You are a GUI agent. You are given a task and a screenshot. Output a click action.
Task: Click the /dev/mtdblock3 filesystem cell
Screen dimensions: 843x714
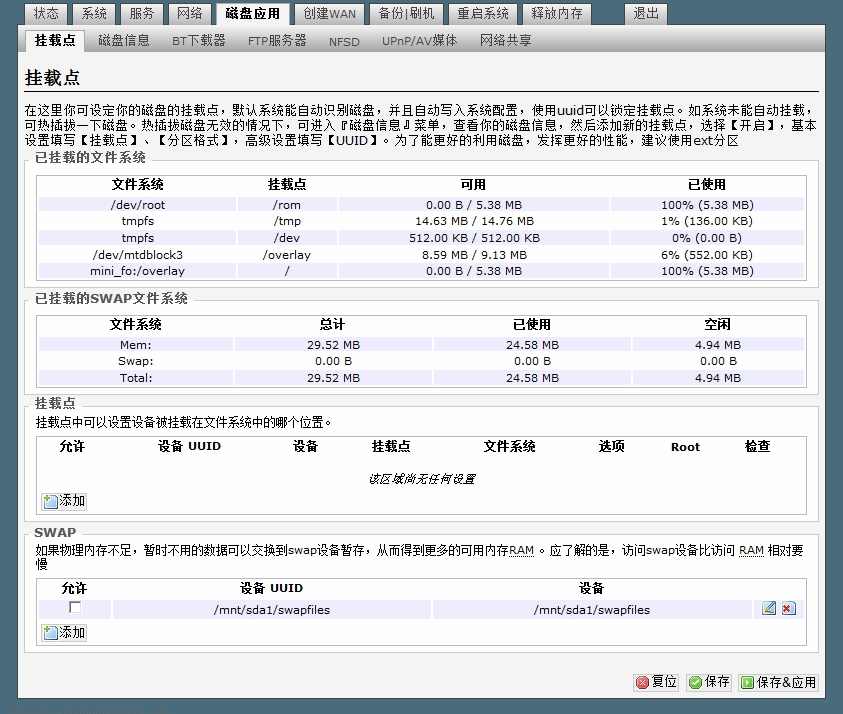138,255
